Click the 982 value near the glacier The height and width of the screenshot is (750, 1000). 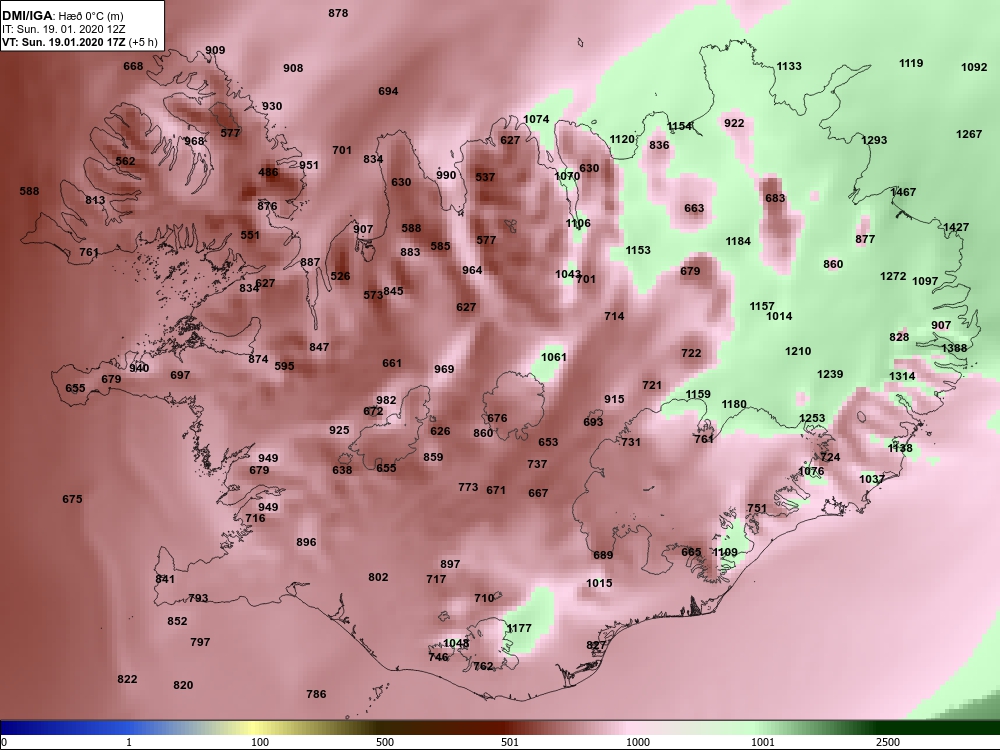point(386,401)
